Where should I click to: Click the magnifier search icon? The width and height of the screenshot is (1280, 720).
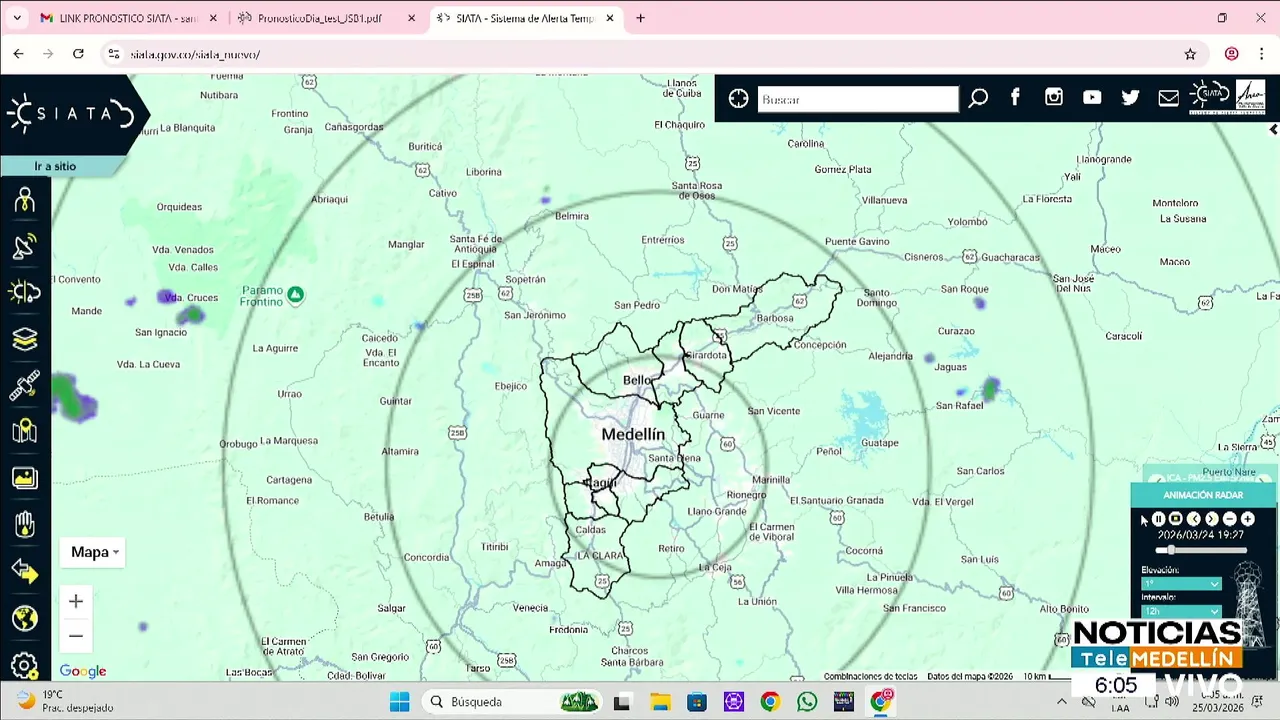click(978, 98)
